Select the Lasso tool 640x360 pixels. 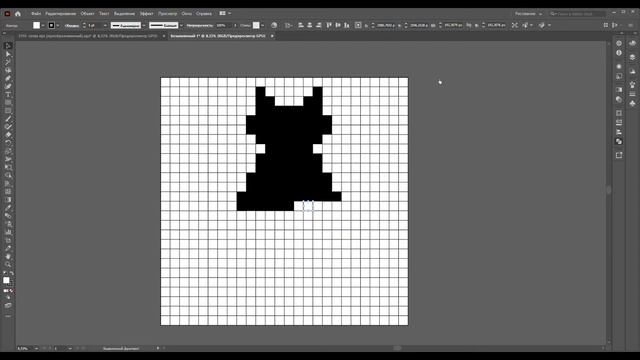click(8, 70)
